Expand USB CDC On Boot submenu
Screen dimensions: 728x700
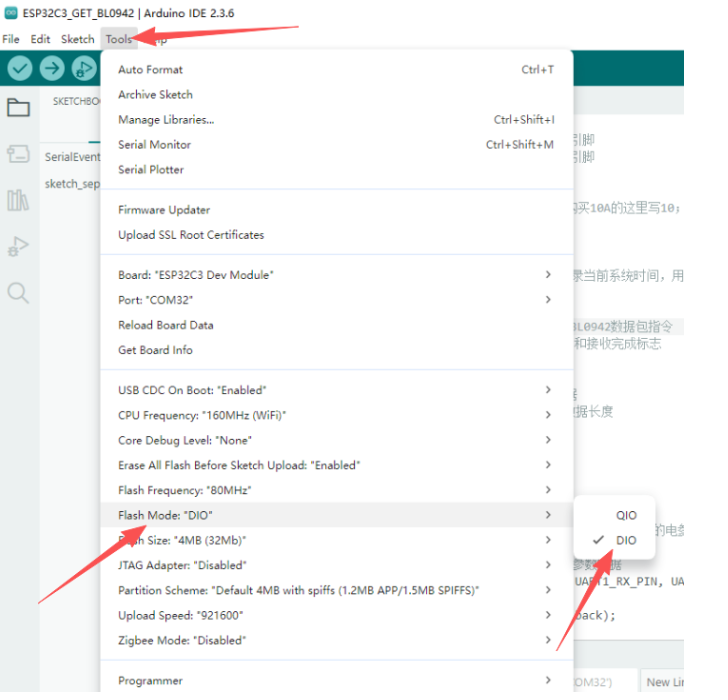point(337,390)
